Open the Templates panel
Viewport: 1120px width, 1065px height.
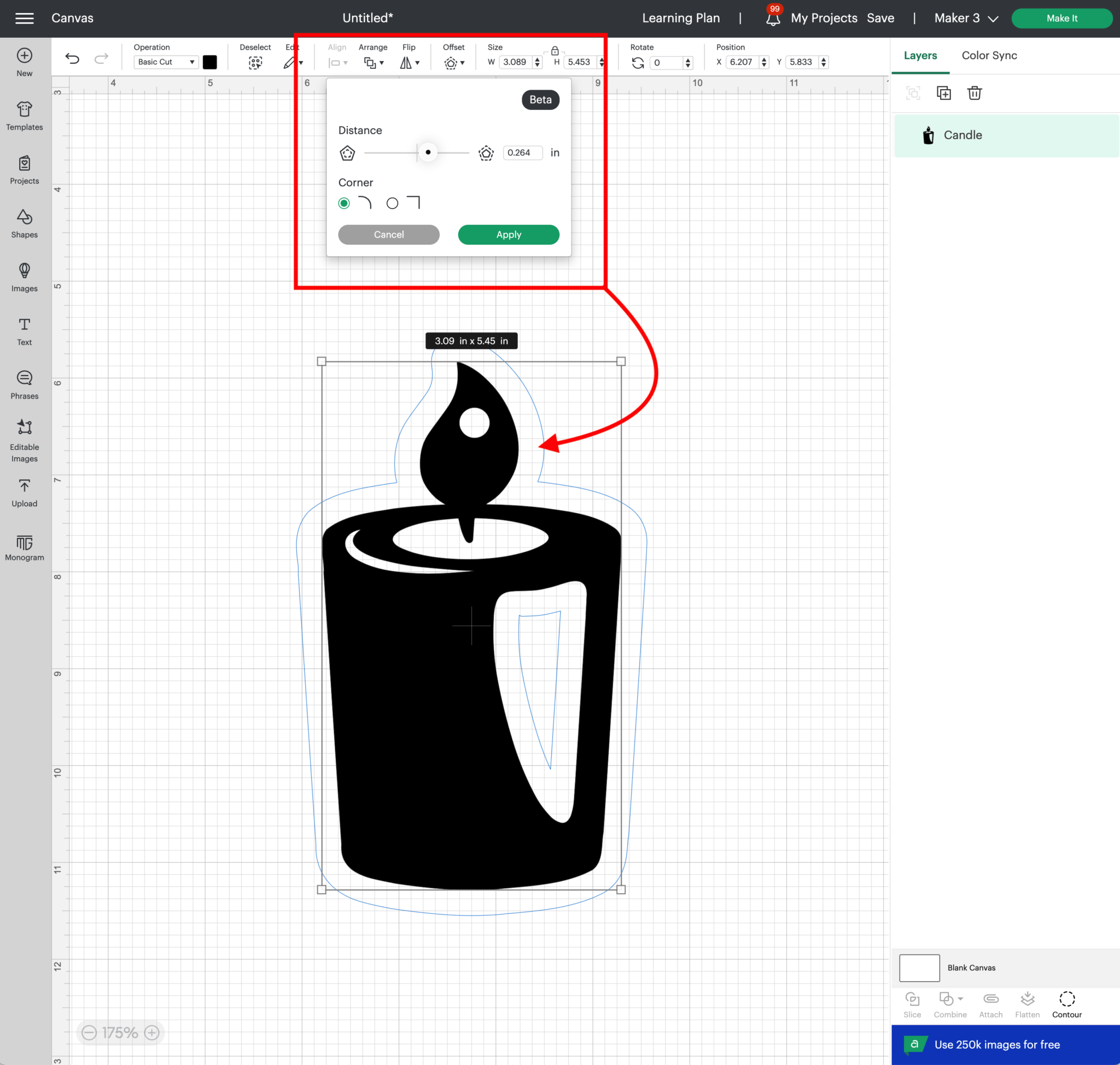click(25, 116)
